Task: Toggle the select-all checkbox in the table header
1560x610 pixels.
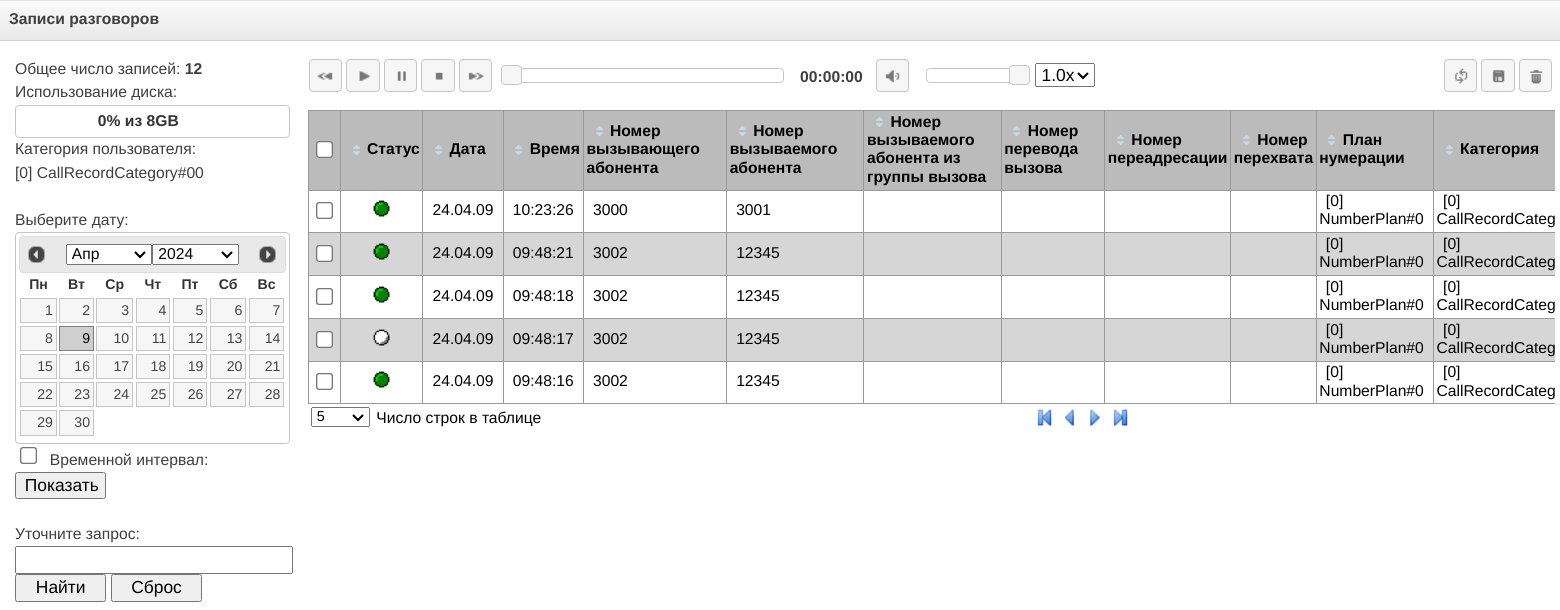Action: [x=324, y=150]
